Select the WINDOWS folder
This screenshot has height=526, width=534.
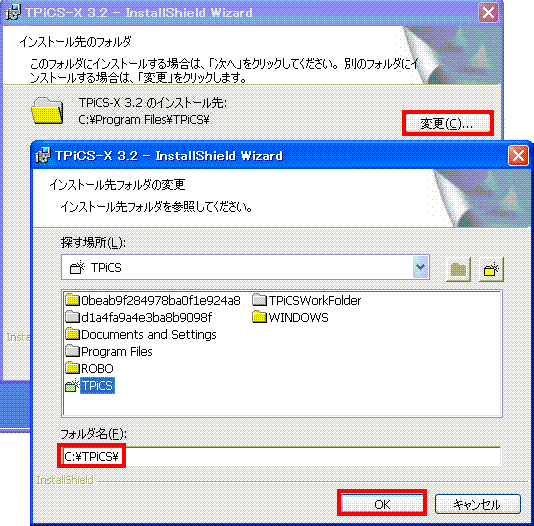[290, 318]
